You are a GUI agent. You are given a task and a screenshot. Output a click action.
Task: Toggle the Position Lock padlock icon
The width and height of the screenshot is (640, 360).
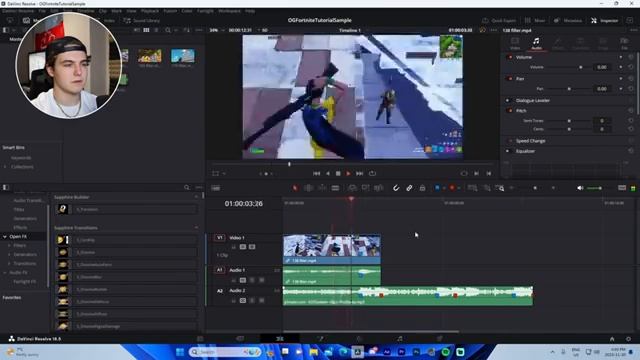pyautogui.click(x=422, y=188)
